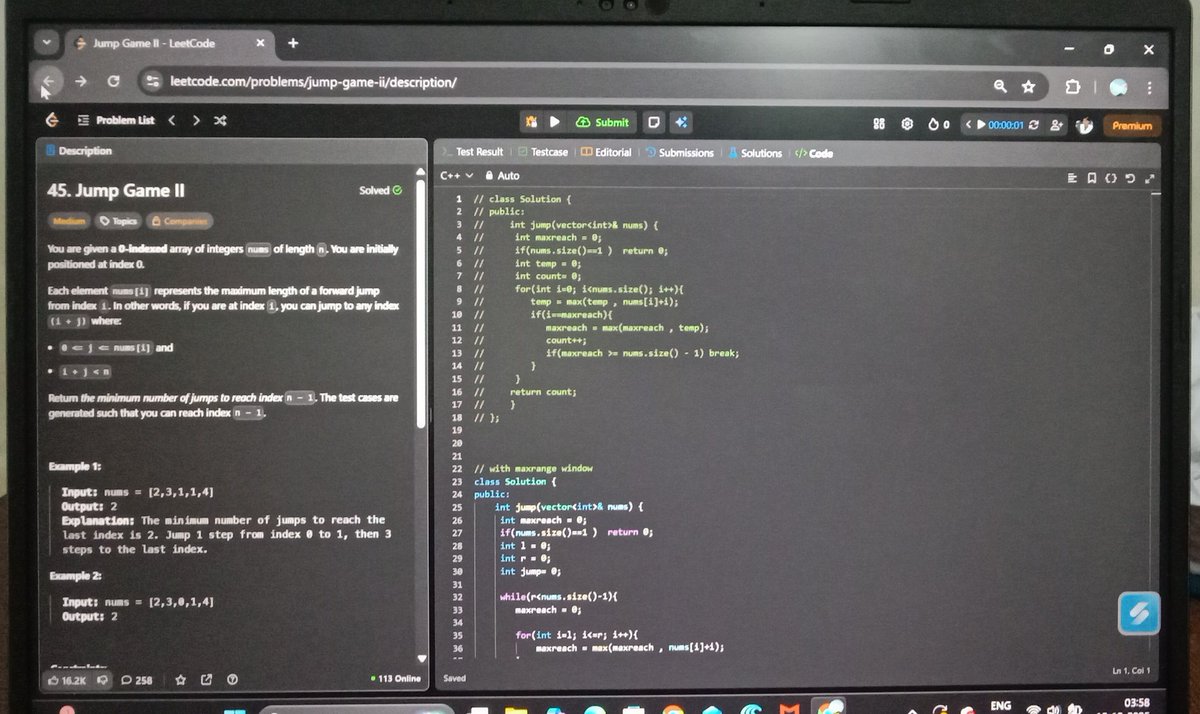Switch to the Test Result tab

pyautogui.click(x=474, y=152)
